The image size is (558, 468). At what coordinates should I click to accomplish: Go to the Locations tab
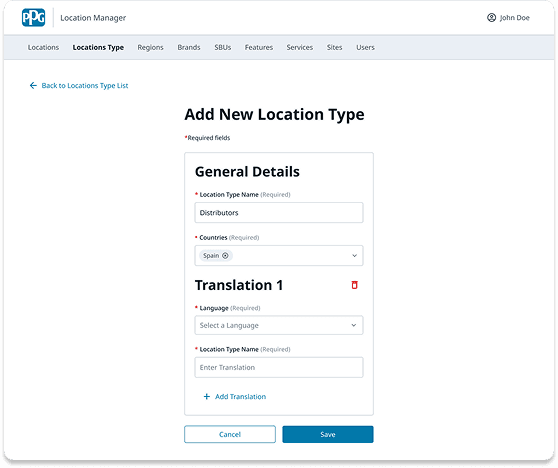[43, 47]
